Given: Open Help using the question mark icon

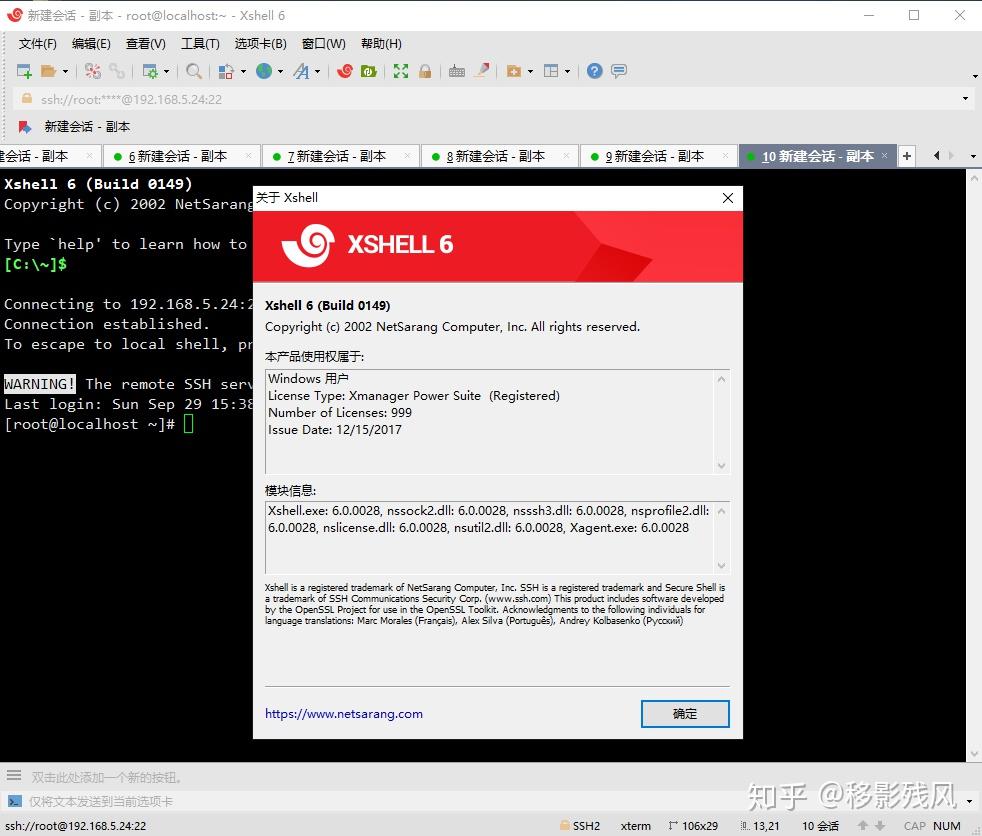Looking at the screenshot, I should pos(594,71).
